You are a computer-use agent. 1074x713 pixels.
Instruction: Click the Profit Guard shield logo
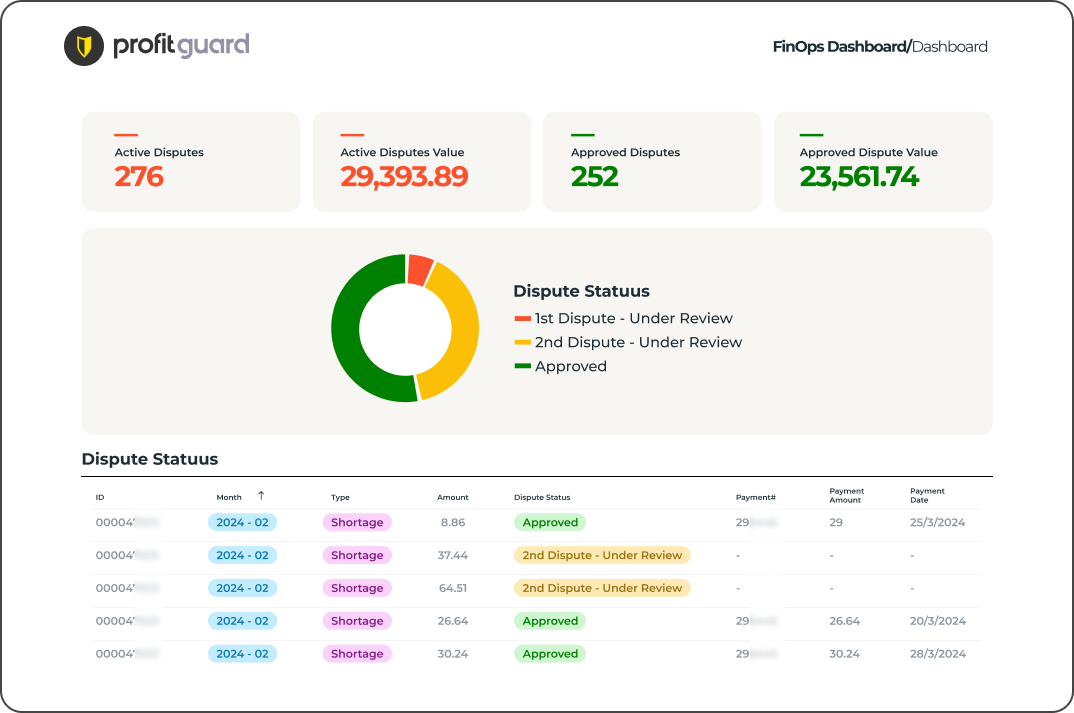coord(84,46)
